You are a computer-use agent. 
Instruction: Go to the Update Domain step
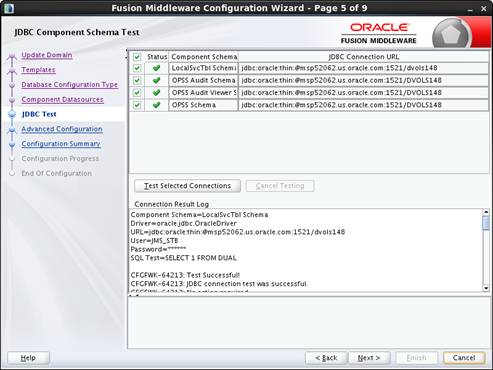point(47,55)
